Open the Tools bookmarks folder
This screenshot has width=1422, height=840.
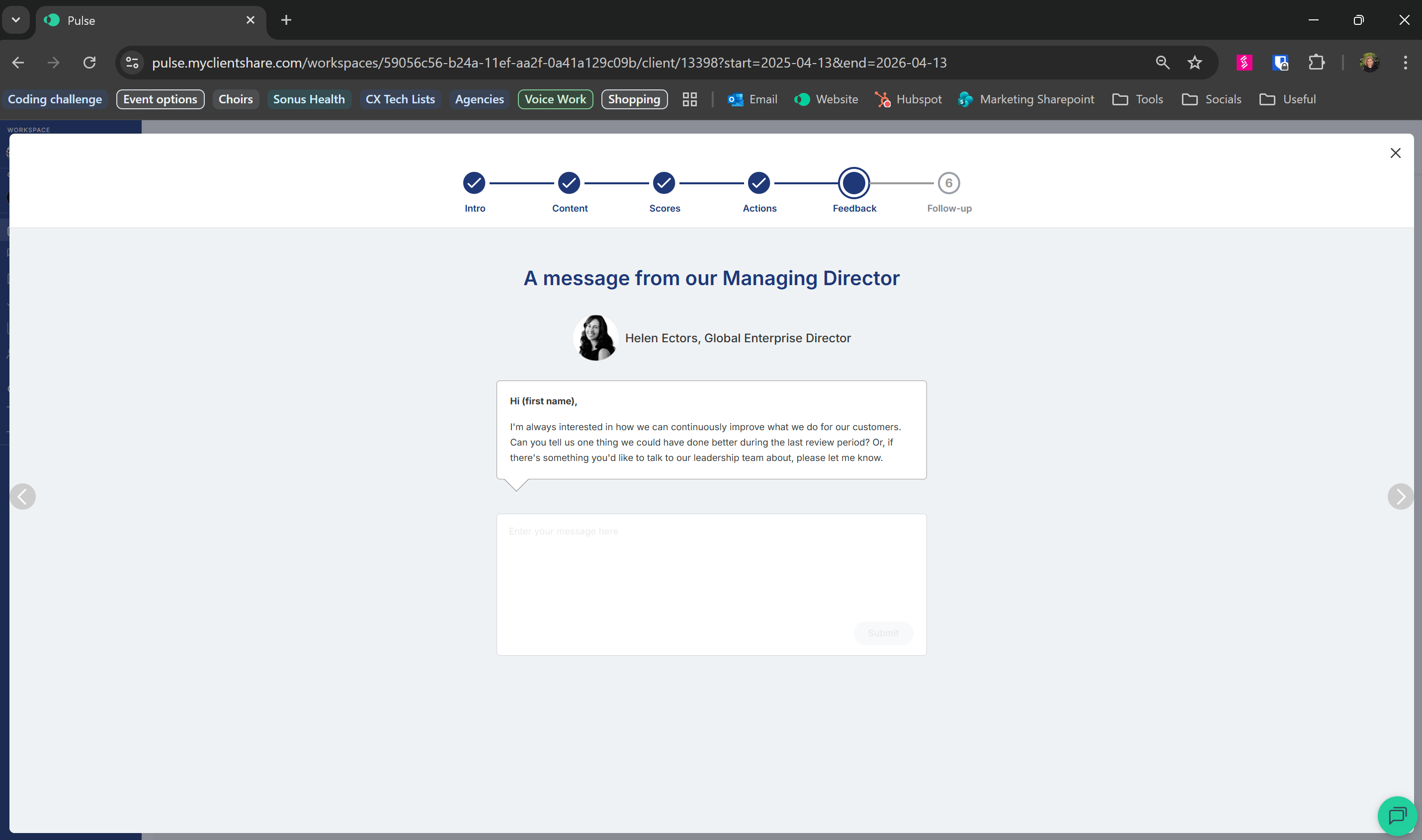coord(1137,99)
